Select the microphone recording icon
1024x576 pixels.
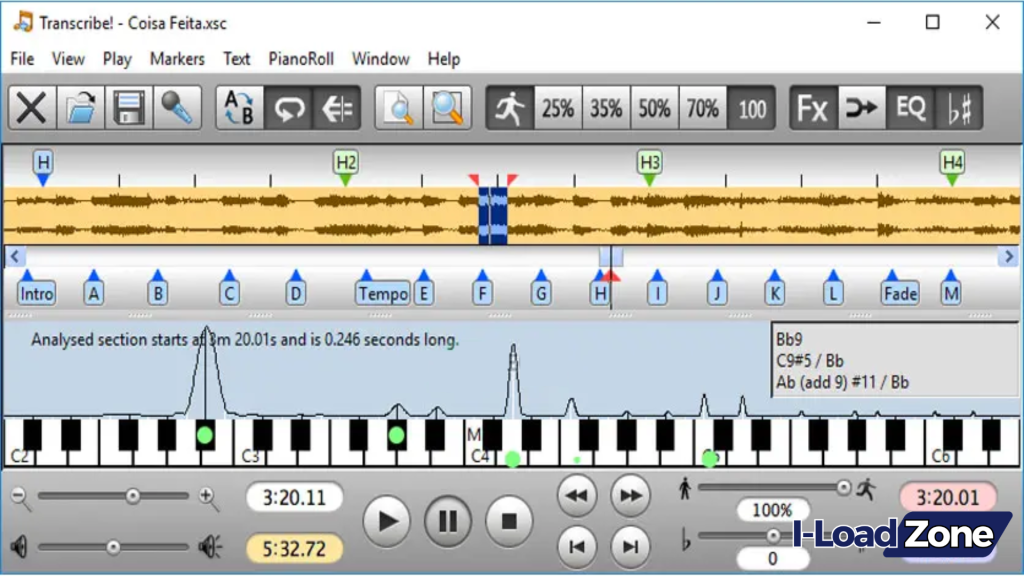(x=178, y=107)
